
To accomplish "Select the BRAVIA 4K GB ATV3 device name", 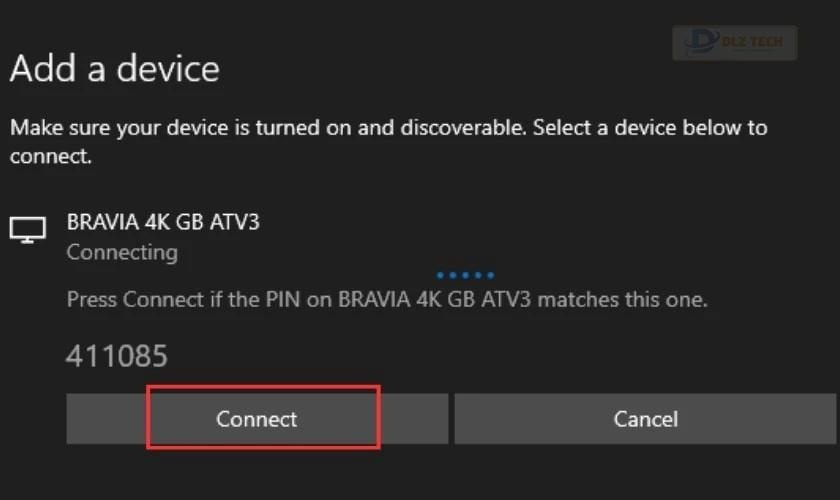I will tap(163, 222).
